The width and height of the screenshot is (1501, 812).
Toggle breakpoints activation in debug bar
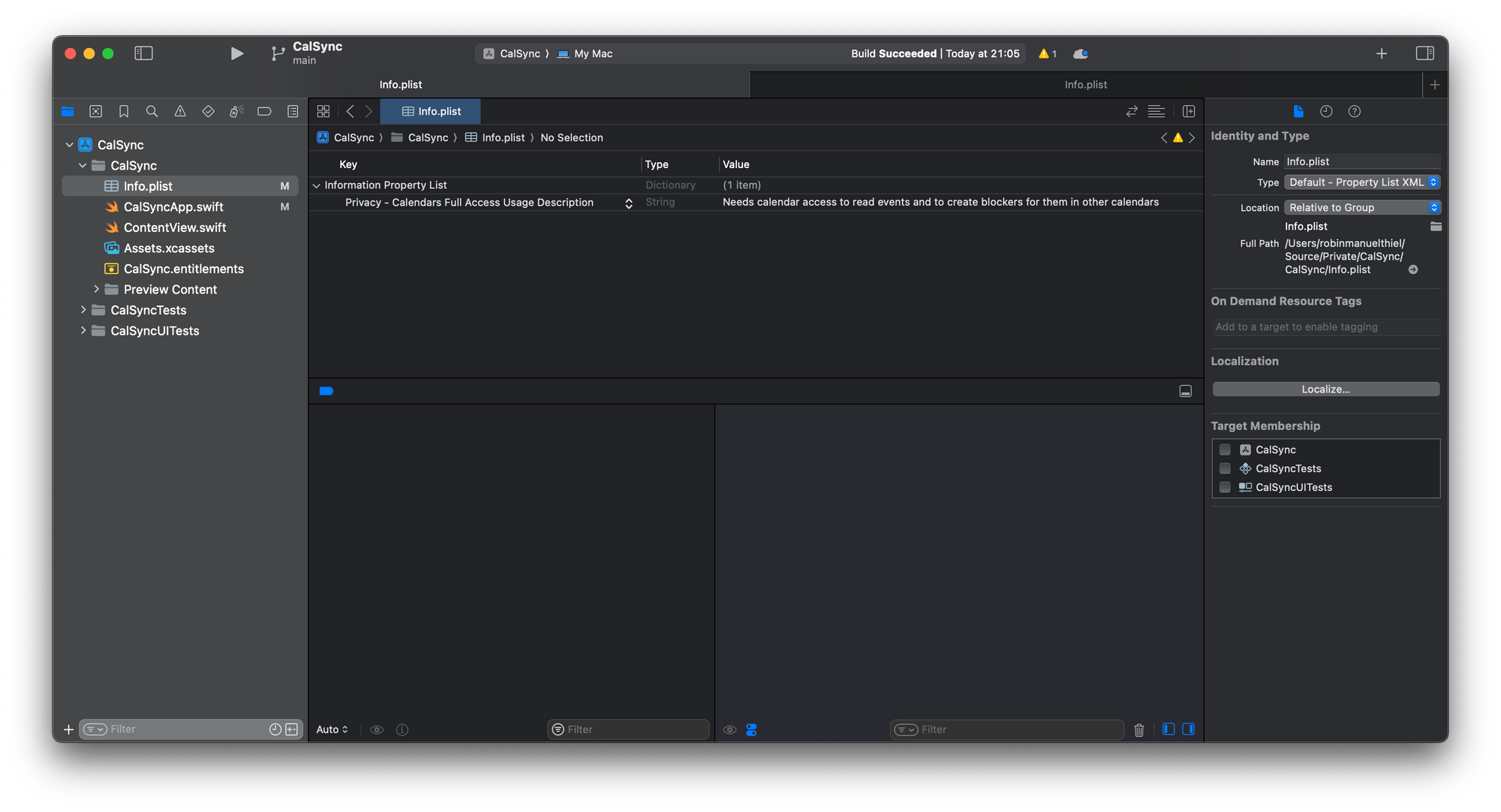326,391
